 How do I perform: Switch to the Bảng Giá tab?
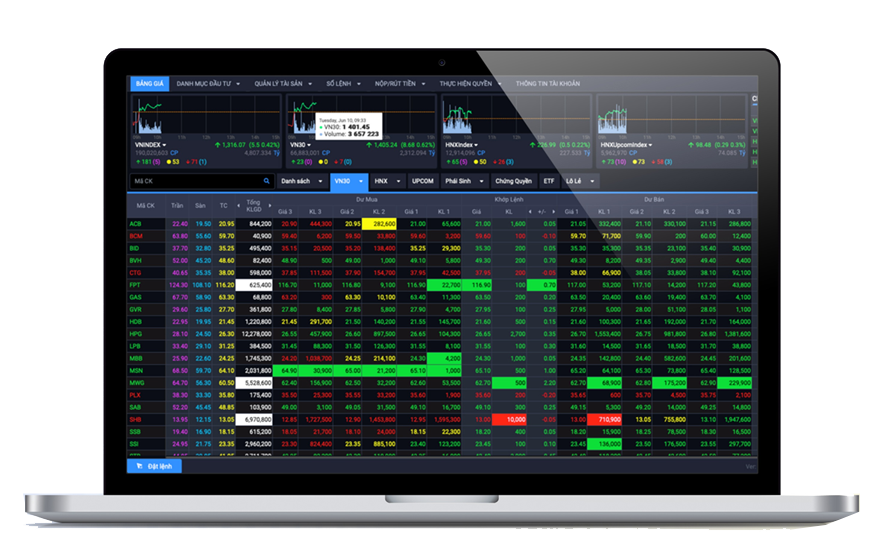pyautogui.click(x=149, y=84)
